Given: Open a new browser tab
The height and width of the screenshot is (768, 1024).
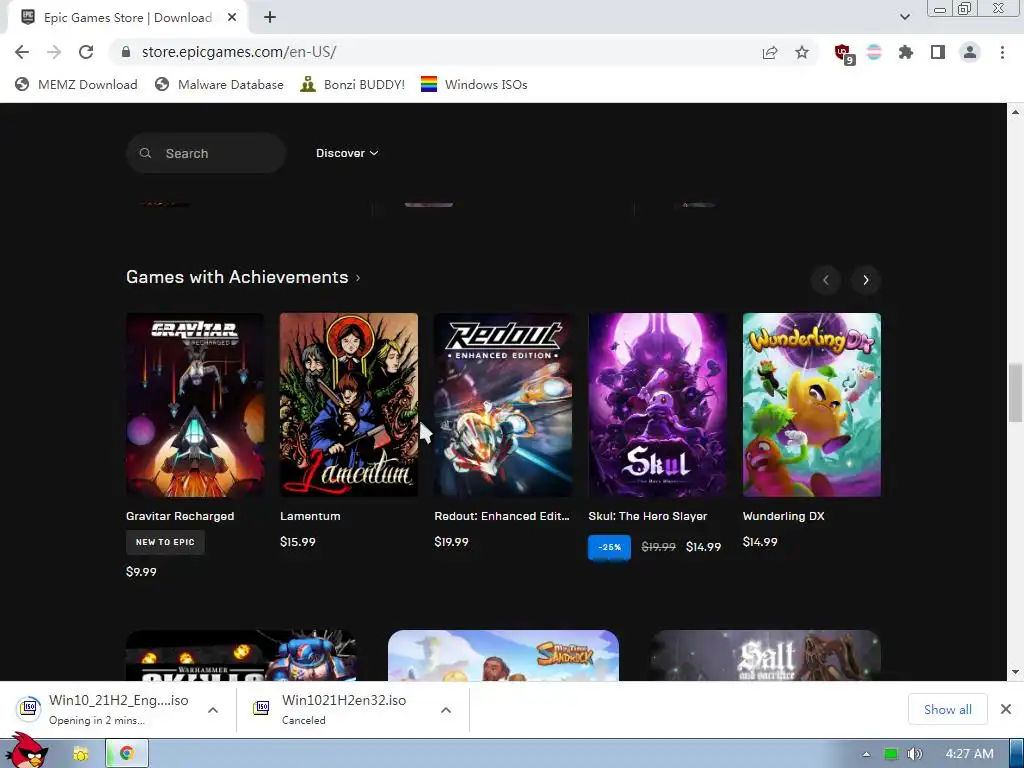Looking at the screenshot, I should [270, 18].
